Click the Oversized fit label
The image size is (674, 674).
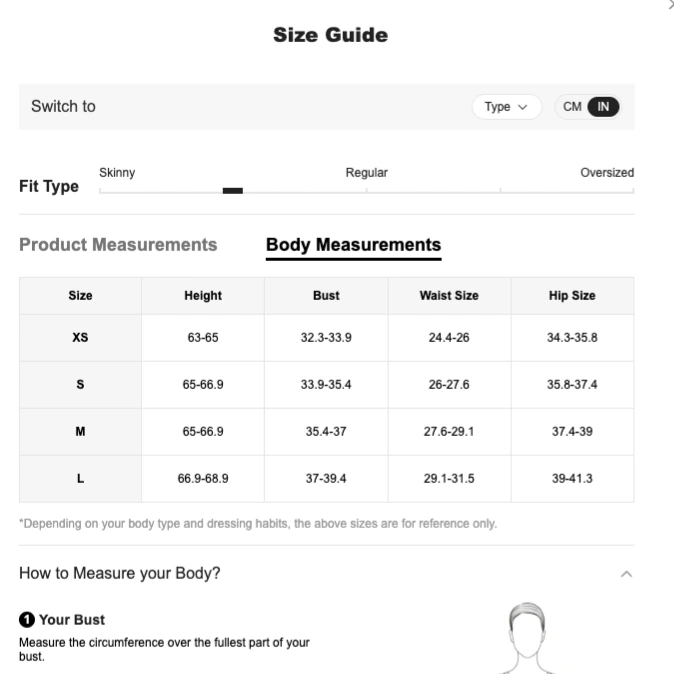607,172
